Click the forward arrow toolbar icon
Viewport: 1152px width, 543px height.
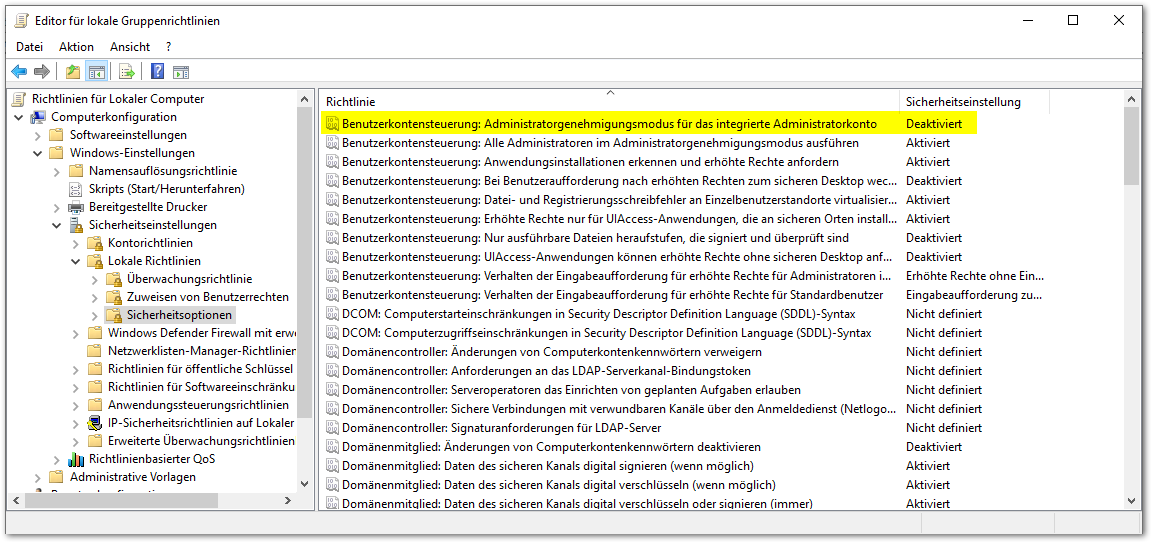41,71
